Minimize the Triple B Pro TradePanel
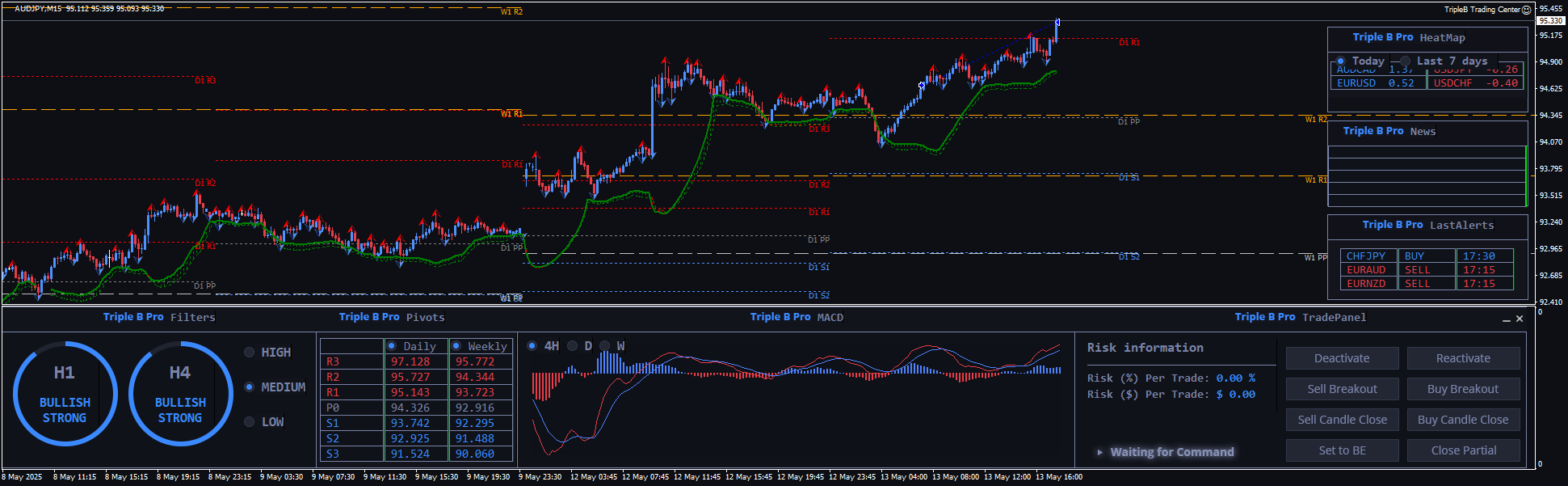 pyautogui.click(x=1506, y=319)
